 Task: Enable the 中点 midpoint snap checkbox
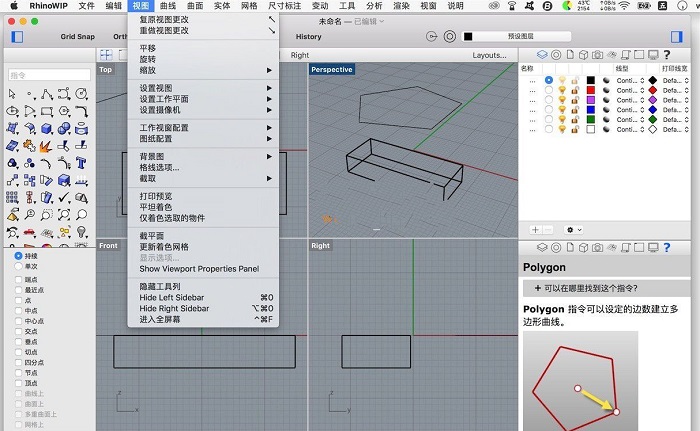tap(18, 310)
